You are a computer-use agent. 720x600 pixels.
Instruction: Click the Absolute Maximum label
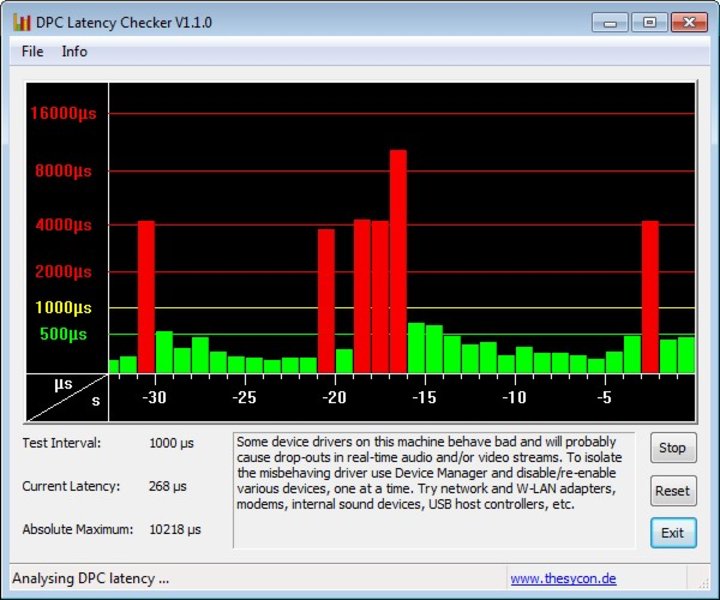[78, 529]
